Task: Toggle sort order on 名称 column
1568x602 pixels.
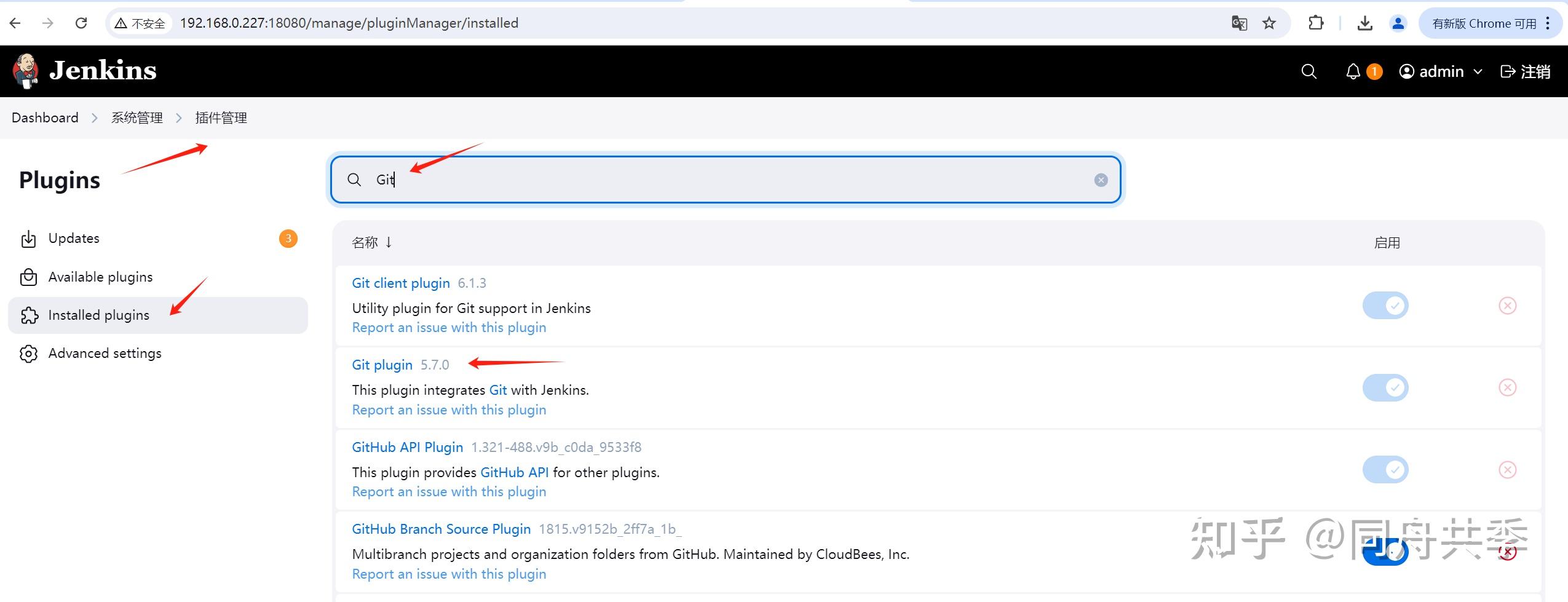Action: click(371, 242)
